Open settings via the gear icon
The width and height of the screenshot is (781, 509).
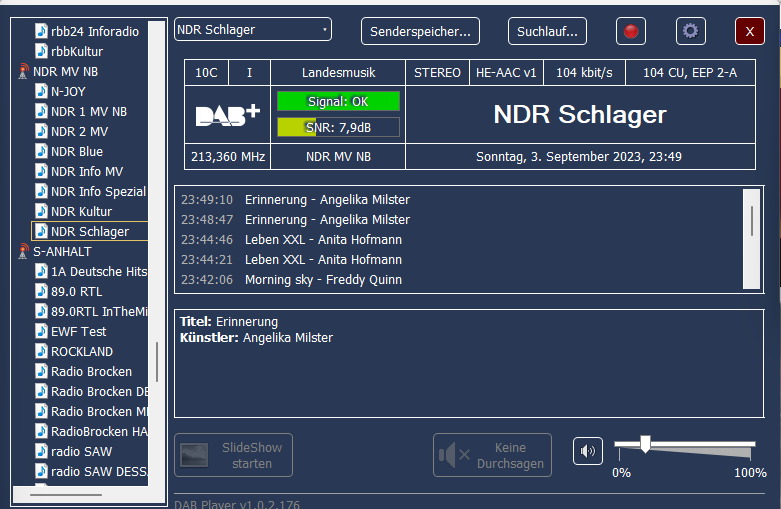(x=690, y=31)
